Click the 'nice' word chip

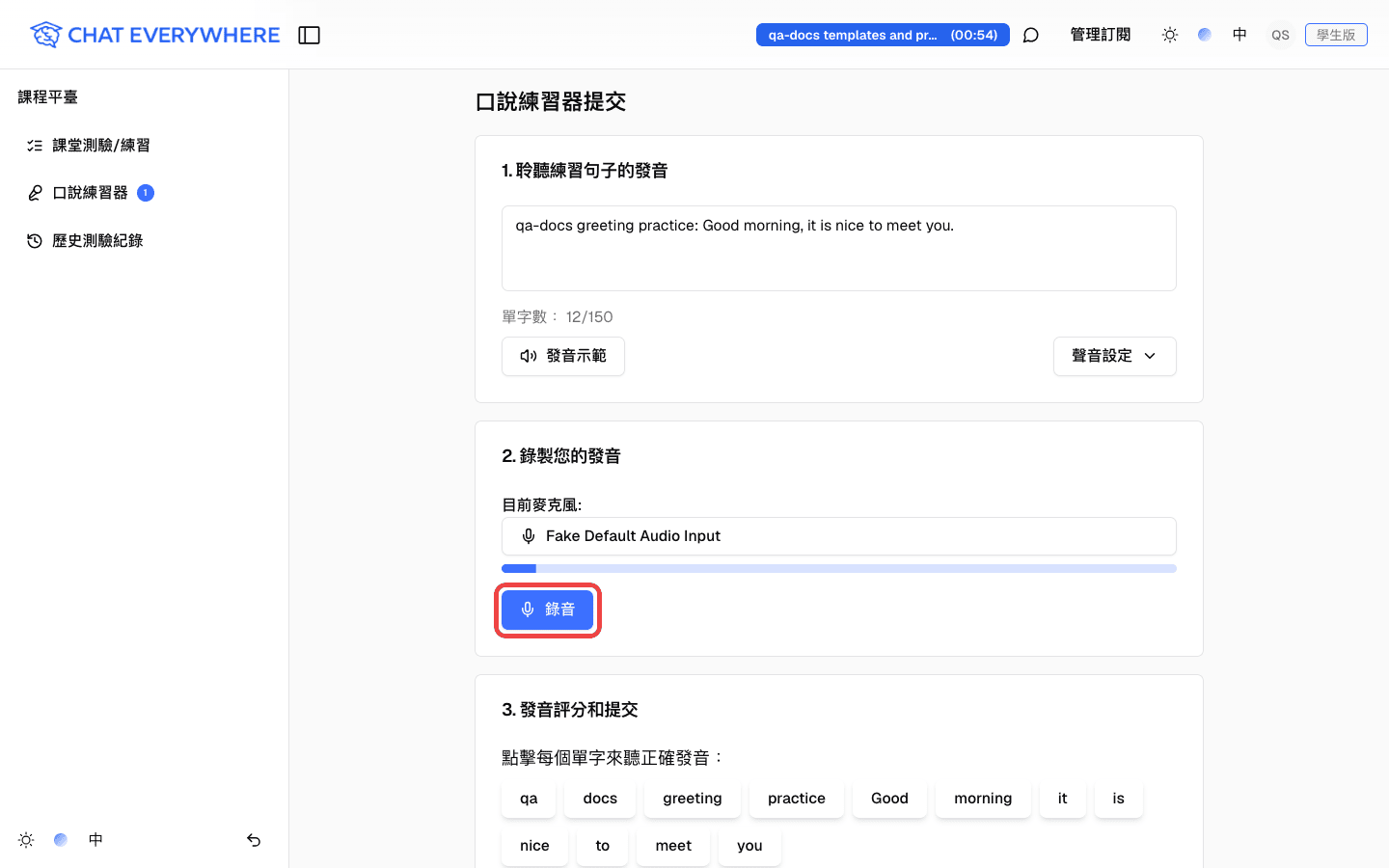(534, 846)
